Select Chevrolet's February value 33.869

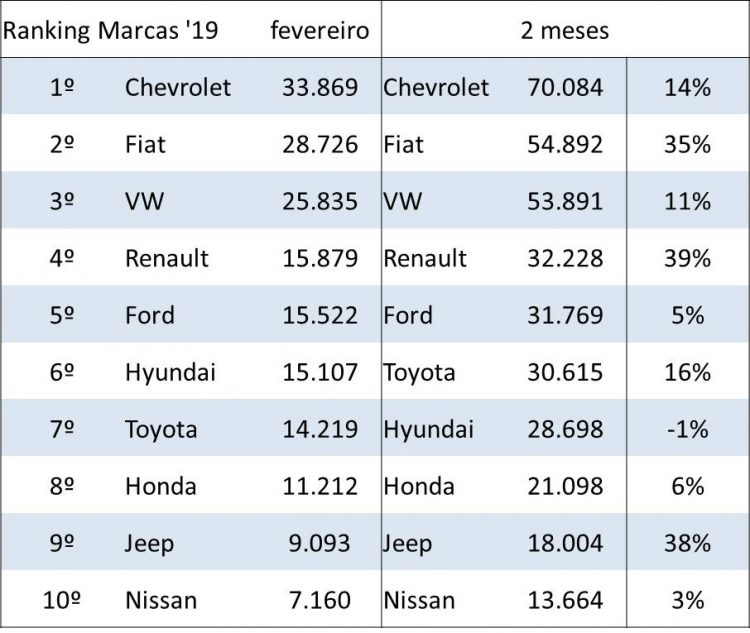(319, 87)
